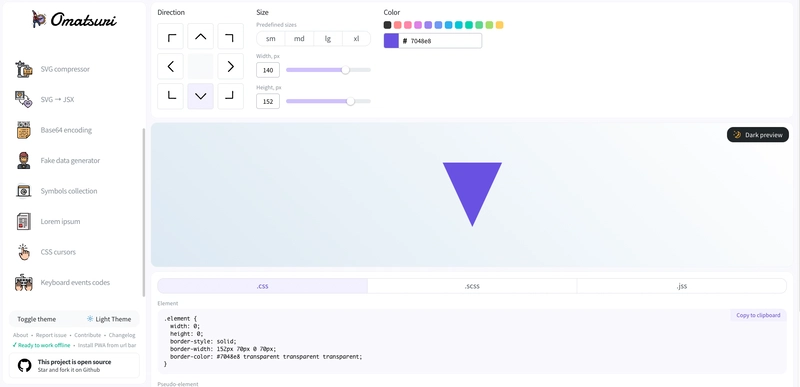Open the Symbols collection icon
Image resolution: width=800 pixels, height=387 pixels.
click(23, 191)
